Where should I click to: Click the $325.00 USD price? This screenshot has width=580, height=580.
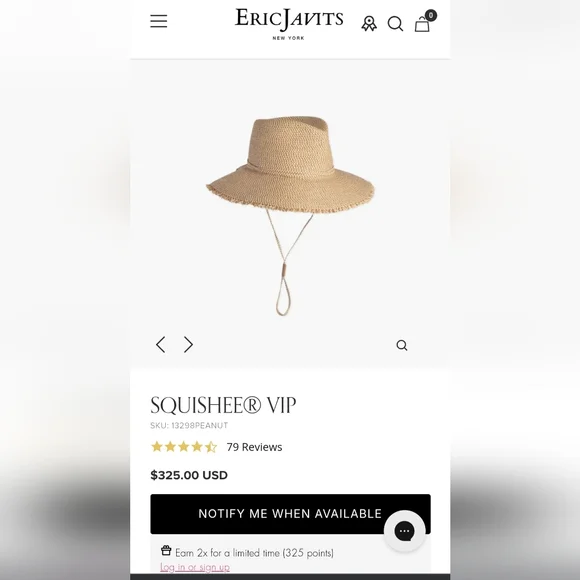189,475
